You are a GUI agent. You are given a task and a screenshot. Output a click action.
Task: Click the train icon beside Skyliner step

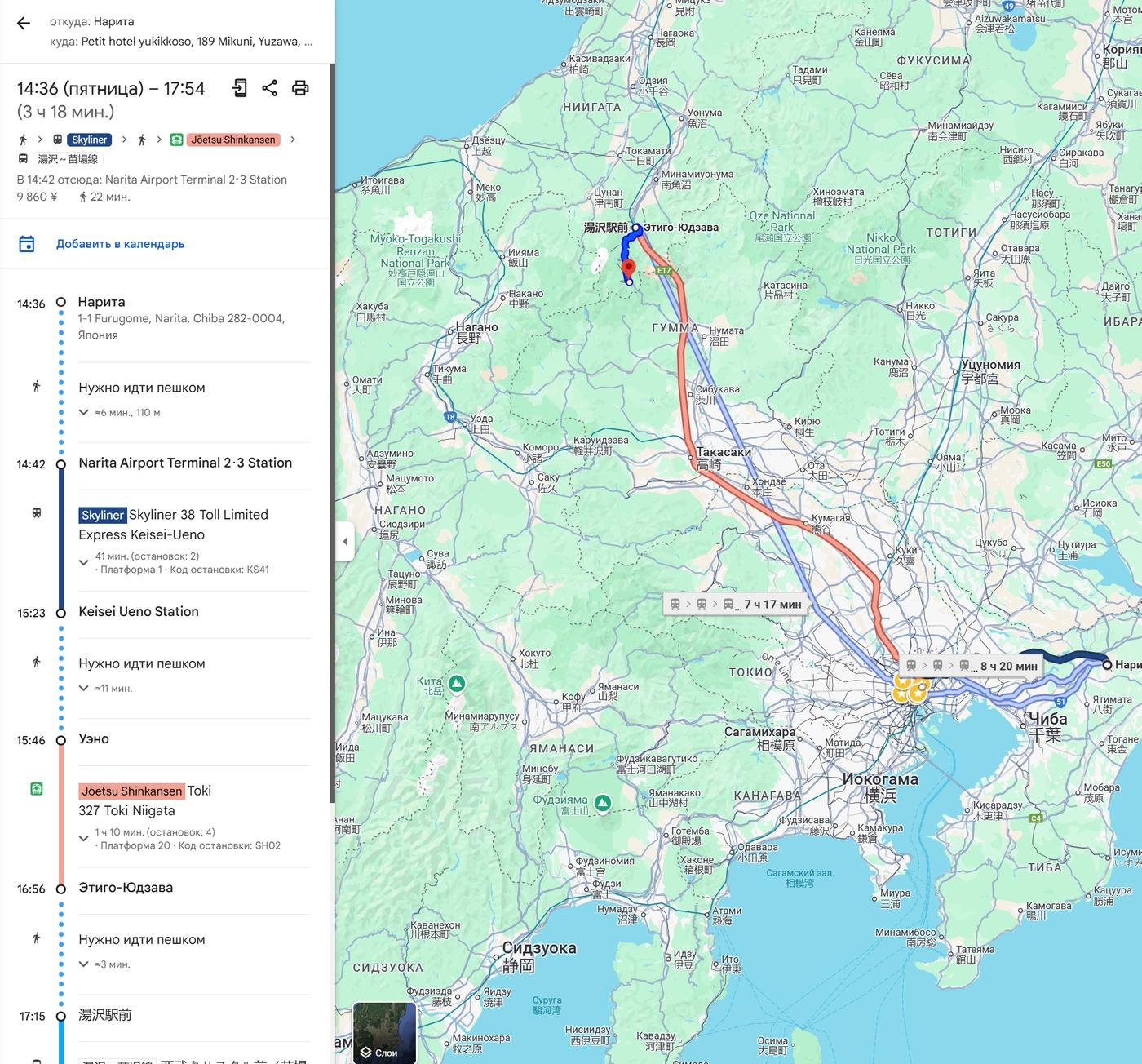37,513
